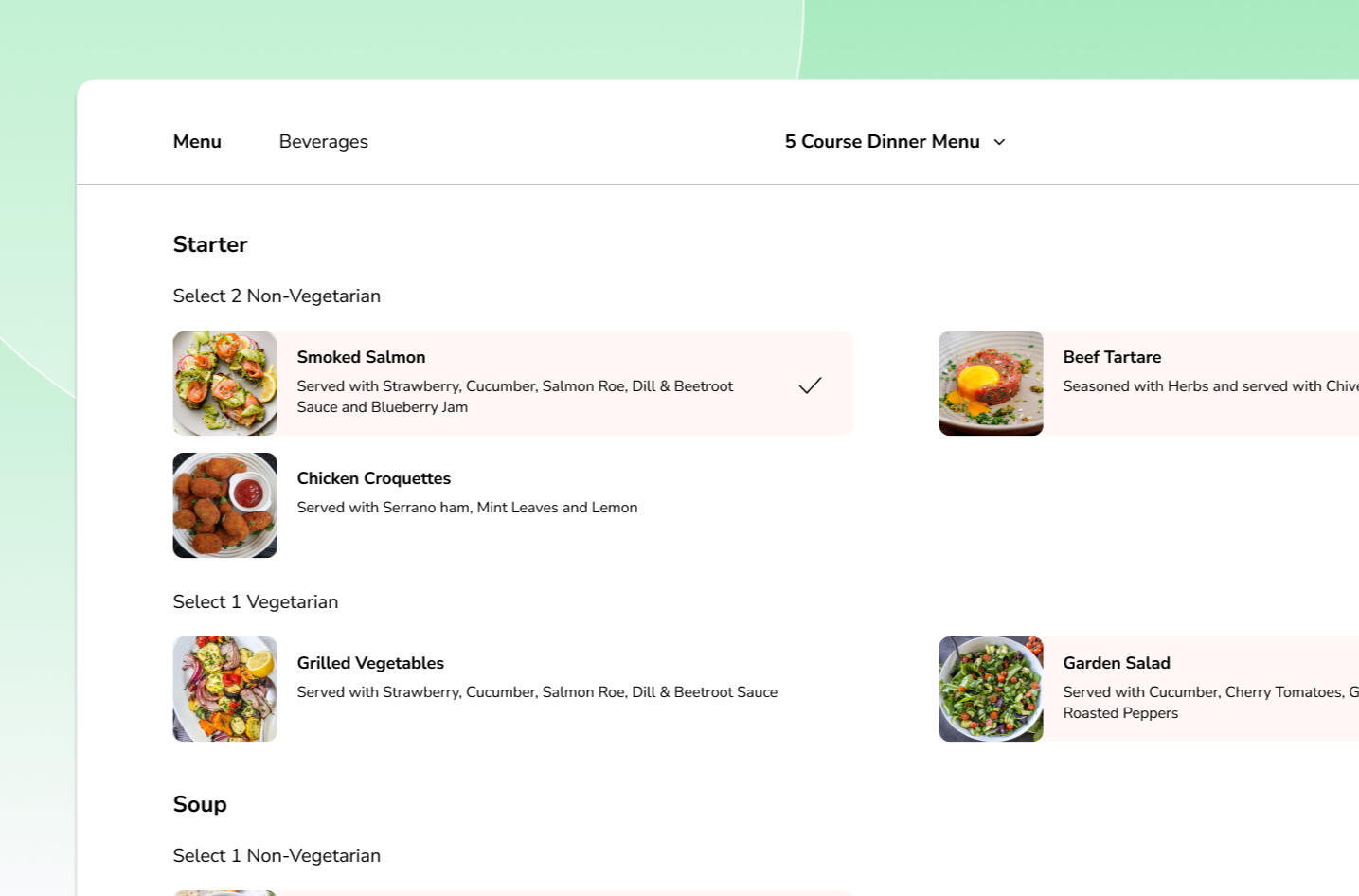Click the Garden Salad photo
This screenshot has width=1359, height=896.
coord(991,689)
